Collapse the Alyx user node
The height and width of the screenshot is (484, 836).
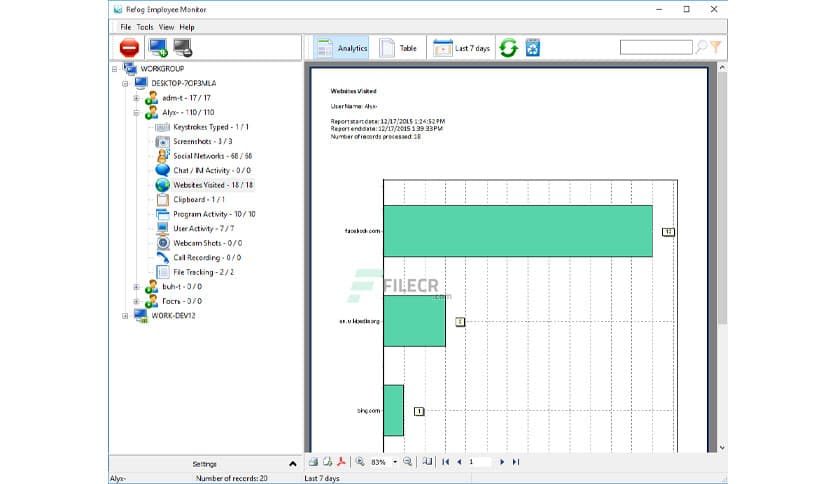point(136,112)
